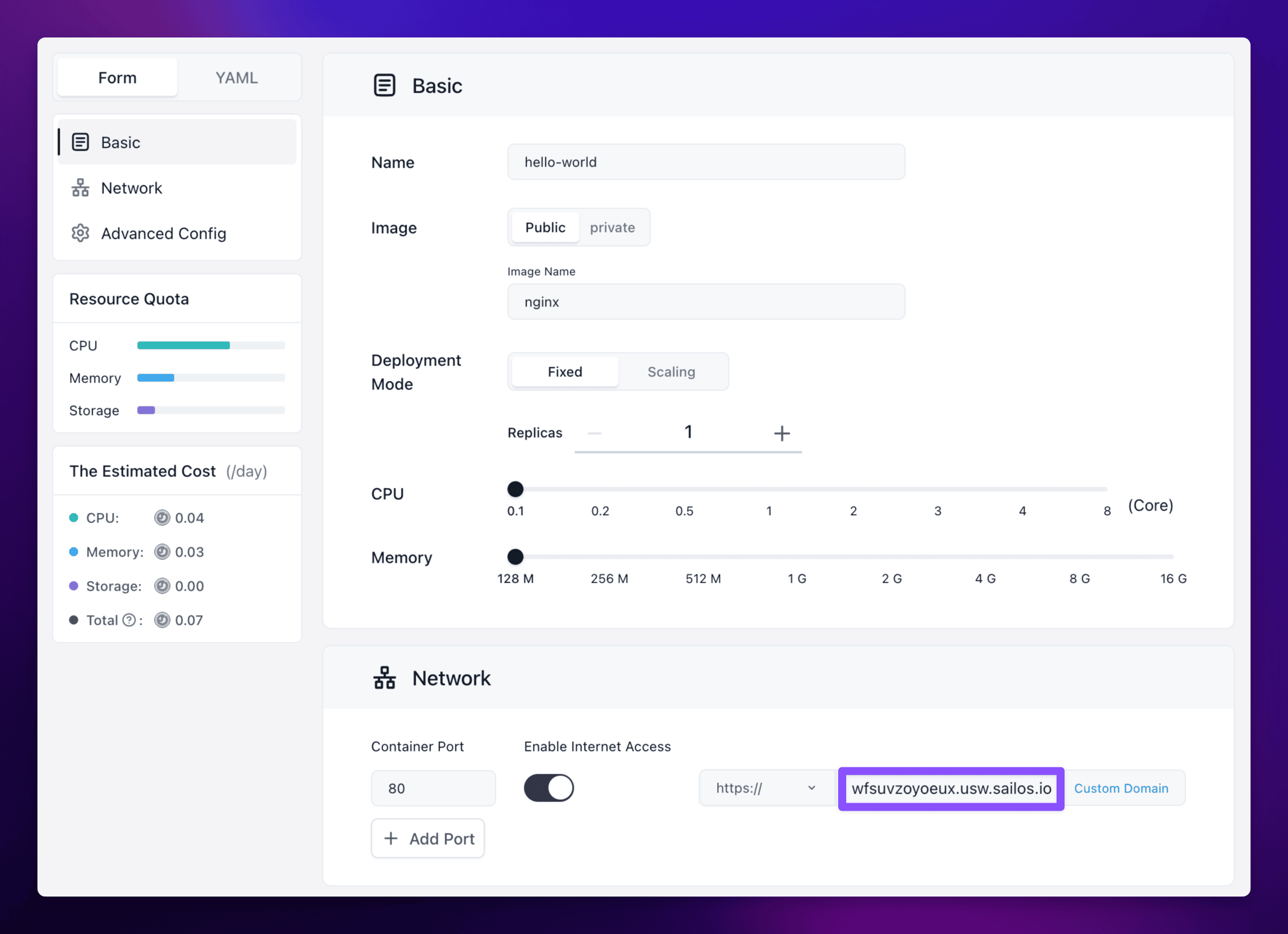Screen dimensions: 1288x934
Task: Switch Image visibility to private
Action: tap(612, 227)
